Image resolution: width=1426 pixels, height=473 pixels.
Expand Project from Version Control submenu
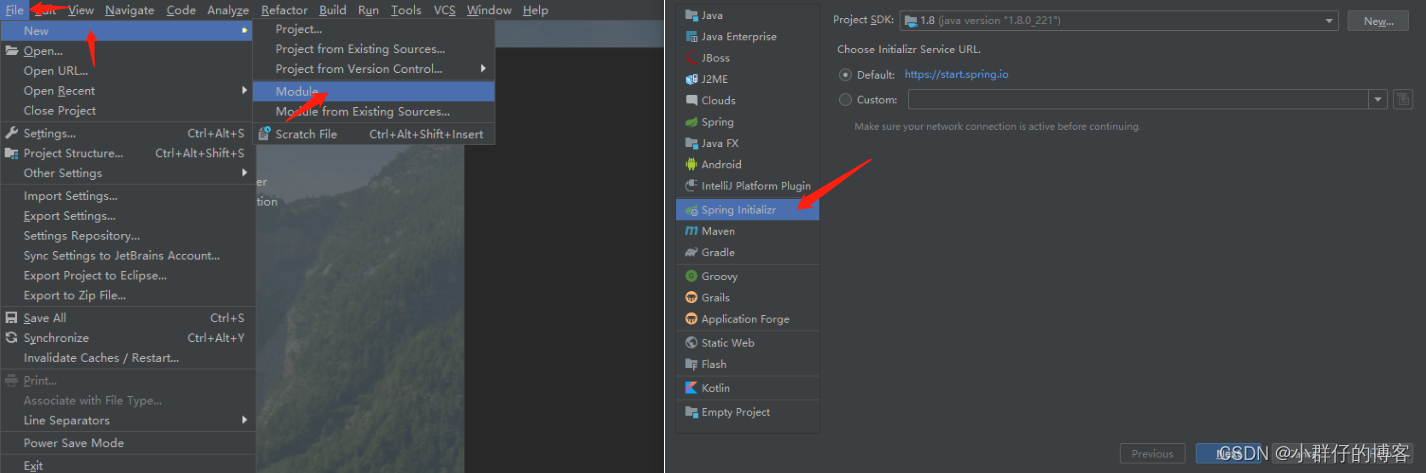483,69
